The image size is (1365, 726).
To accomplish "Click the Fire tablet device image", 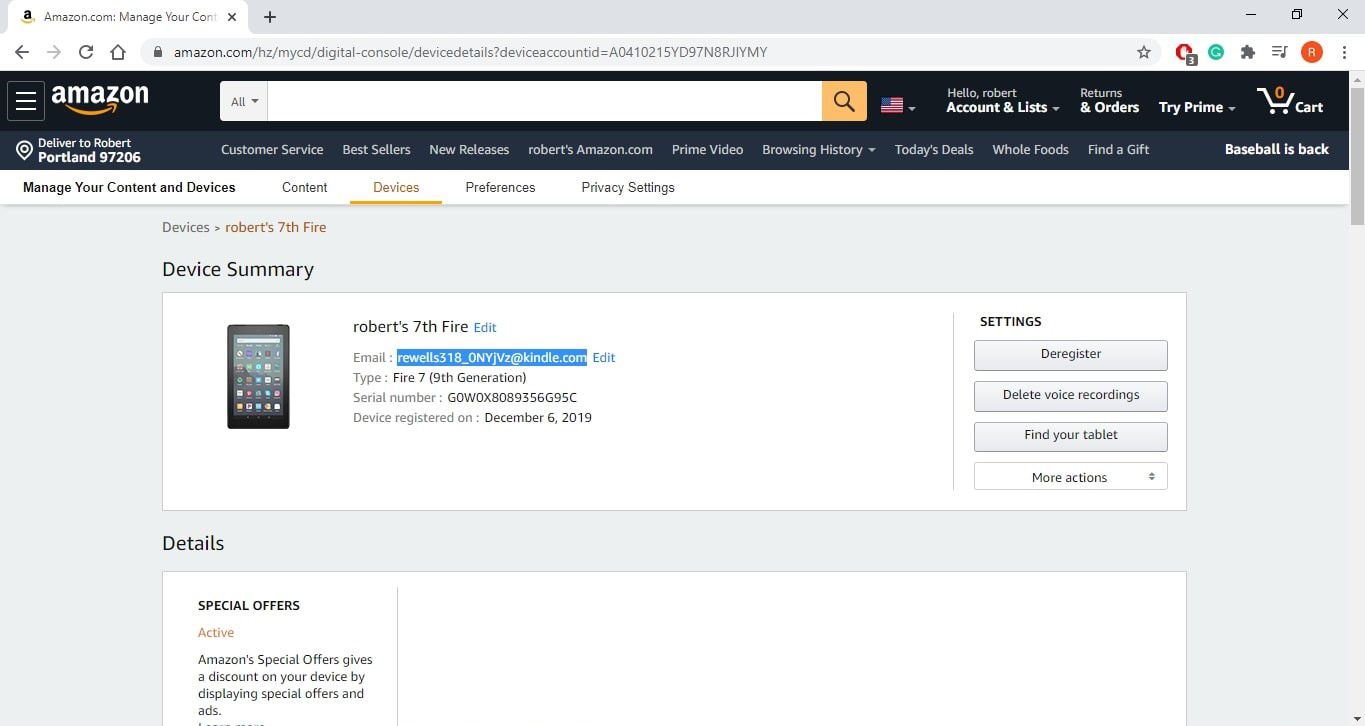I will pyautogui.click(x=258, y=377).
